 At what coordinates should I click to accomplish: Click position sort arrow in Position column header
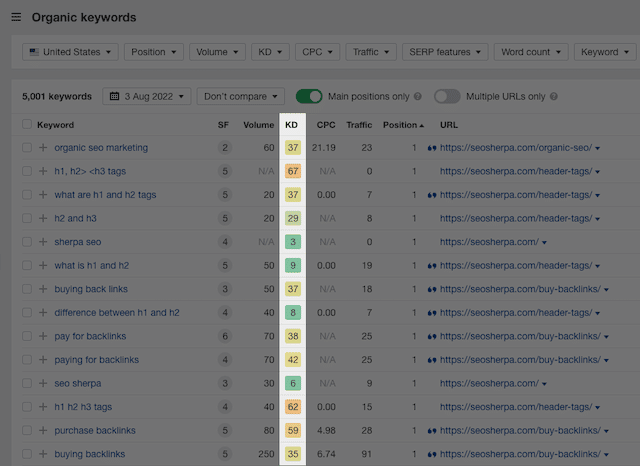(422, 126)
